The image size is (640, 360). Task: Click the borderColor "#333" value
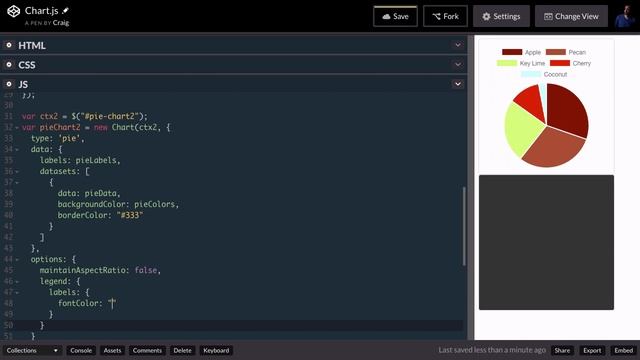coord(130,215)
